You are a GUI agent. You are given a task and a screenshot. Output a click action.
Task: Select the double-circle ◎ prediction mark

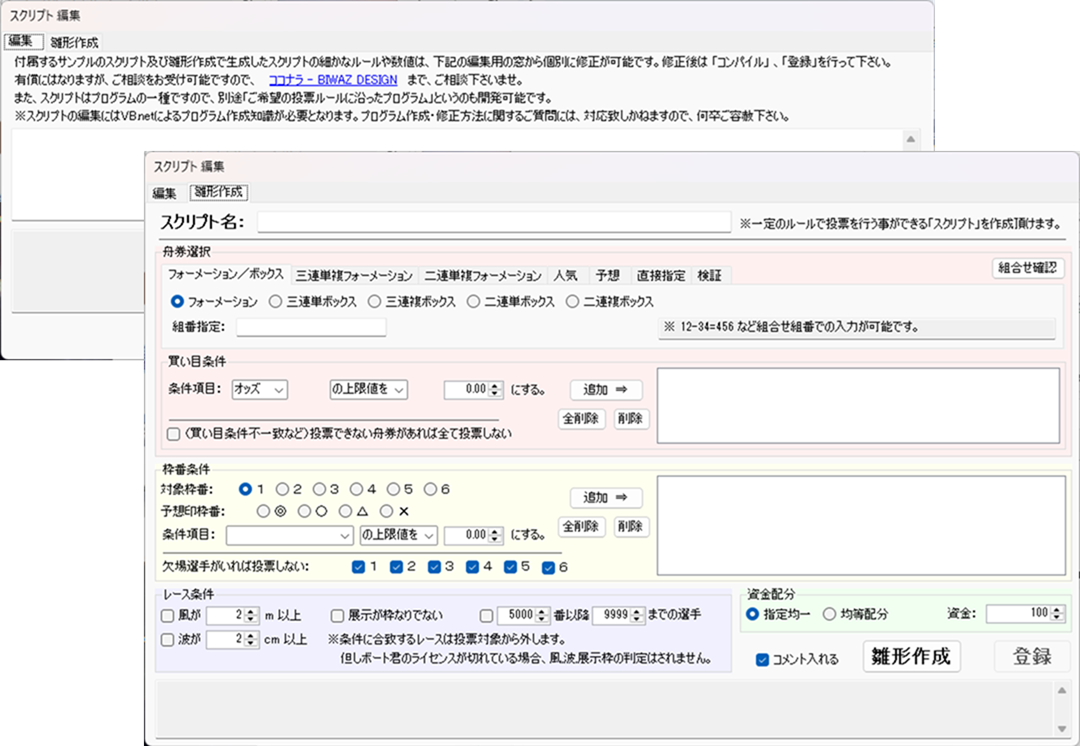[x=264, y=510]
